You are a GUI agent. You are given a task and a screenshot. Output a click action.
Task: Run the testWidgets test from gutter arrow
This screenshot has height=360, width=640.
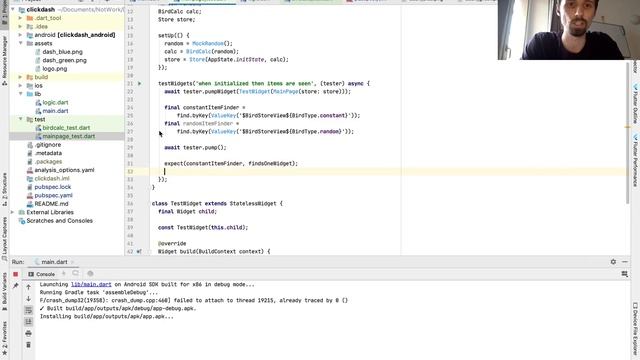140,84
